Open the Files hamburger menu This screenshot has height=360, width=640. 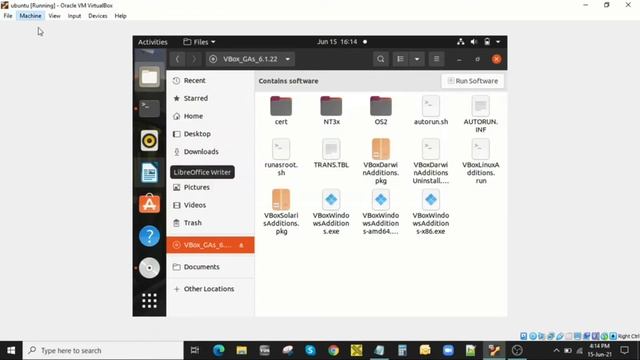(x=436, y=59)
